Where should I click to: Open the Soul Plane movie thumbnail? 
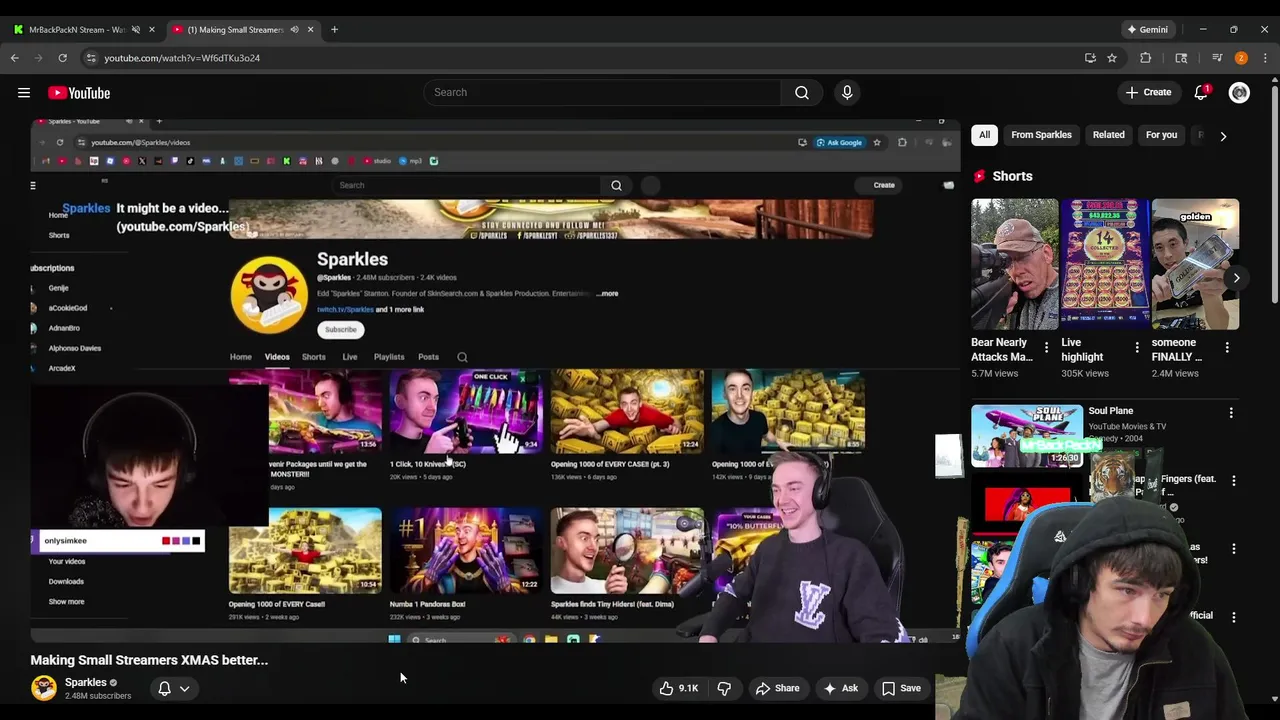[x=1027, y=436]
